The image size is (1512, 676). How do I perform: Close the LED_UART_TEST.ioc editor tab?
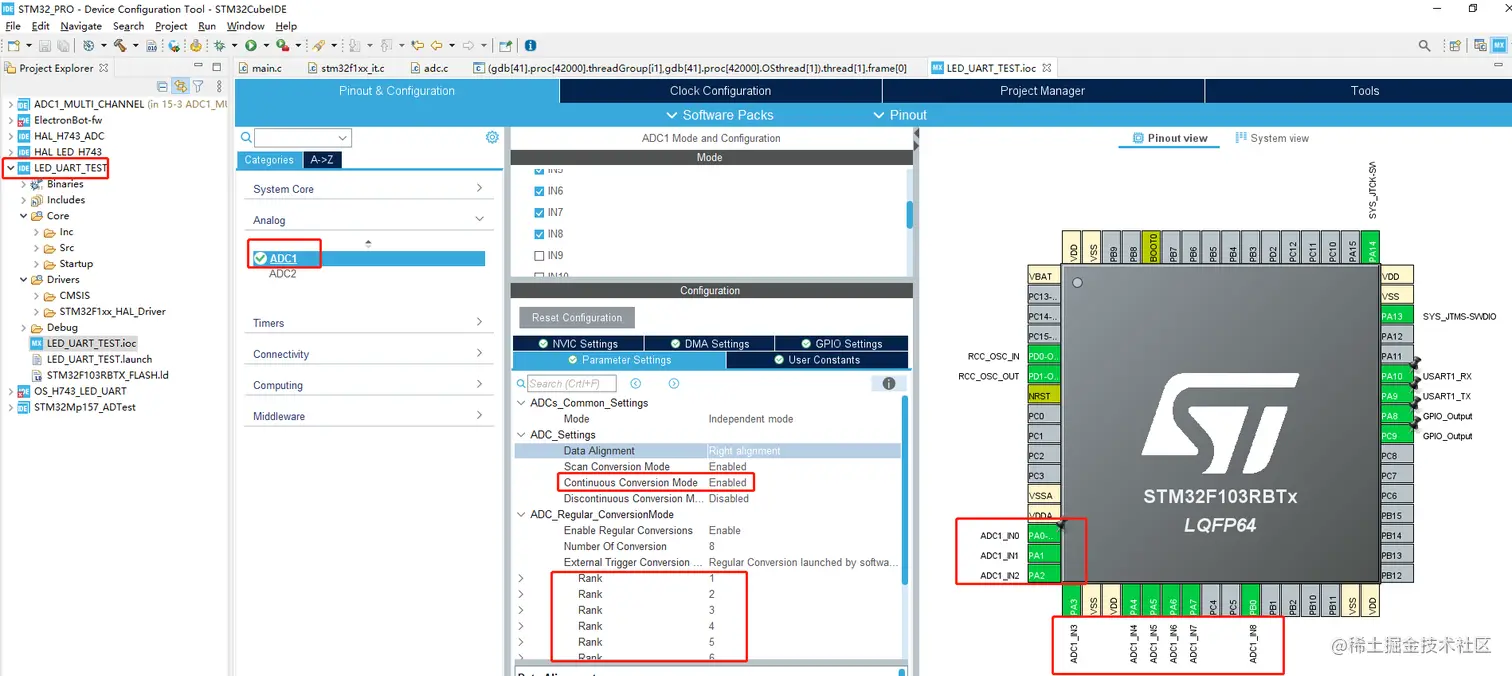[1047, 68]
